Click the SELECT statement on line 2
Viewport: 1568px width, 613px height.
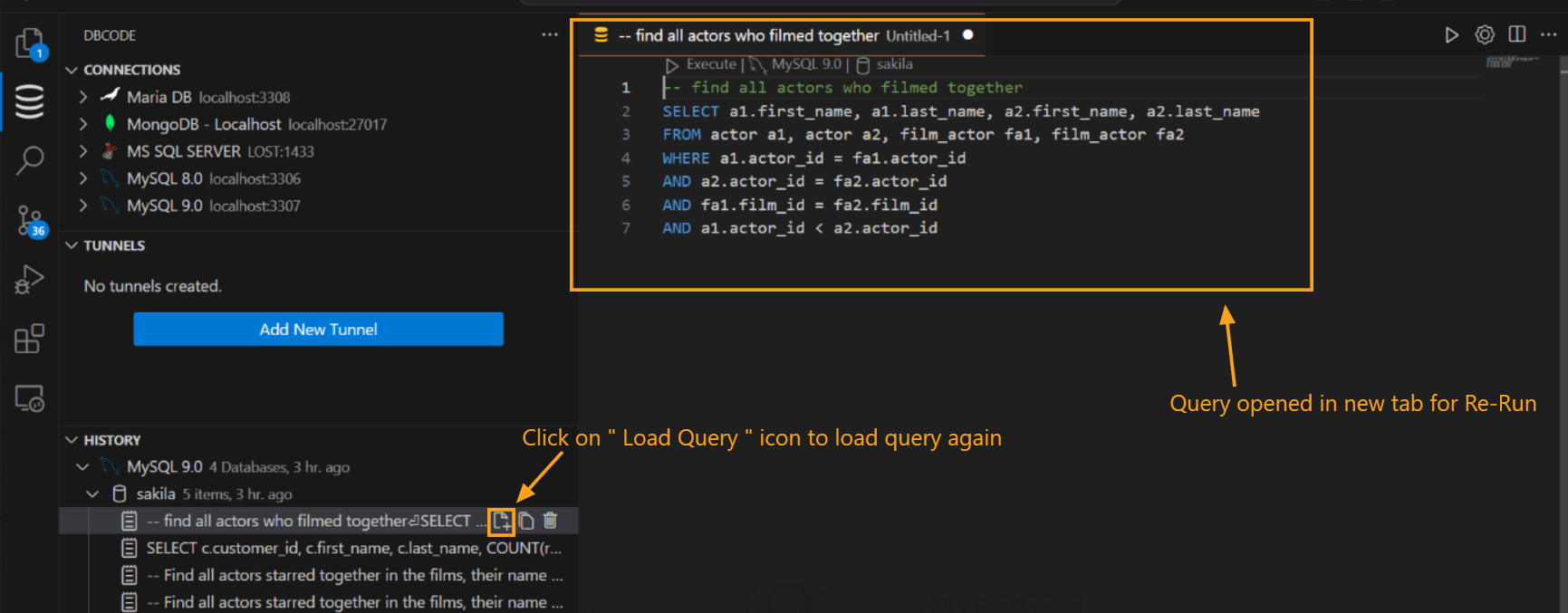click(x=961, y=111)
